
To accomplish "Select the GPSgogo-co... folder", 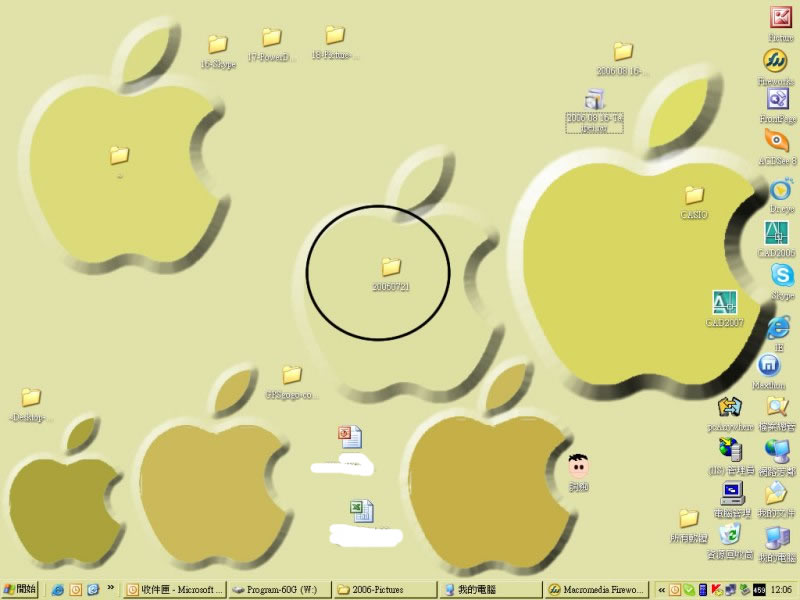I will [292, 375].
